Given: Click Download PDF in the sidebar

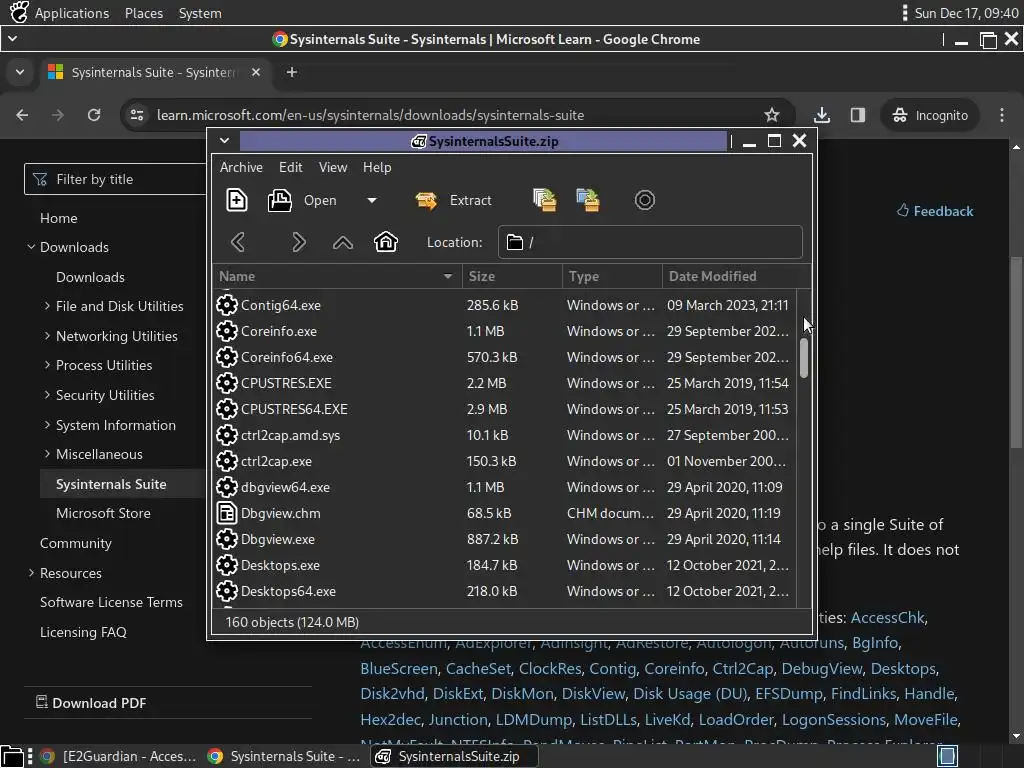Looking at the screenshot, I should tap(91, 703).
